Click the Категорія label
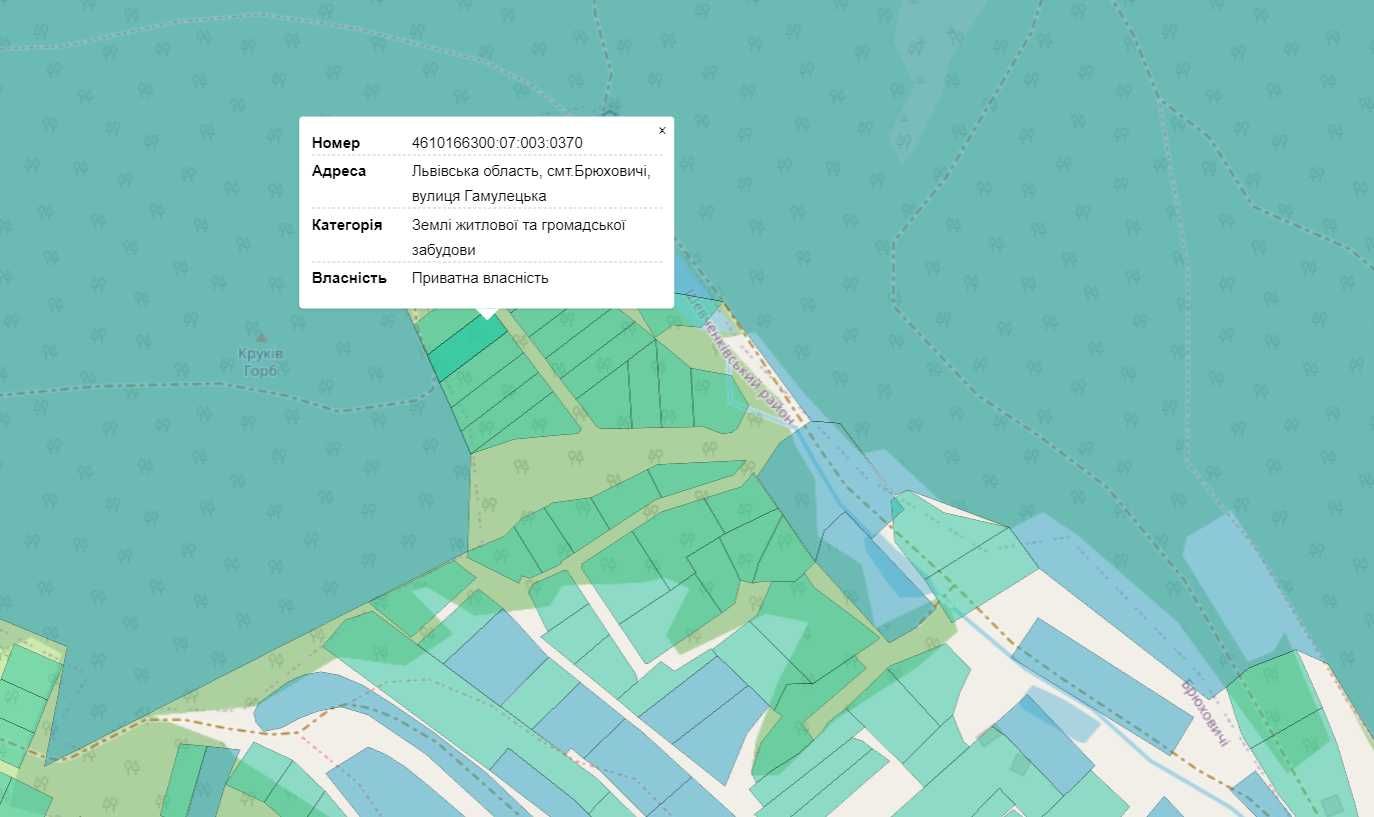The width and height of the screenshot is (1374, 817). click(347, 225)
